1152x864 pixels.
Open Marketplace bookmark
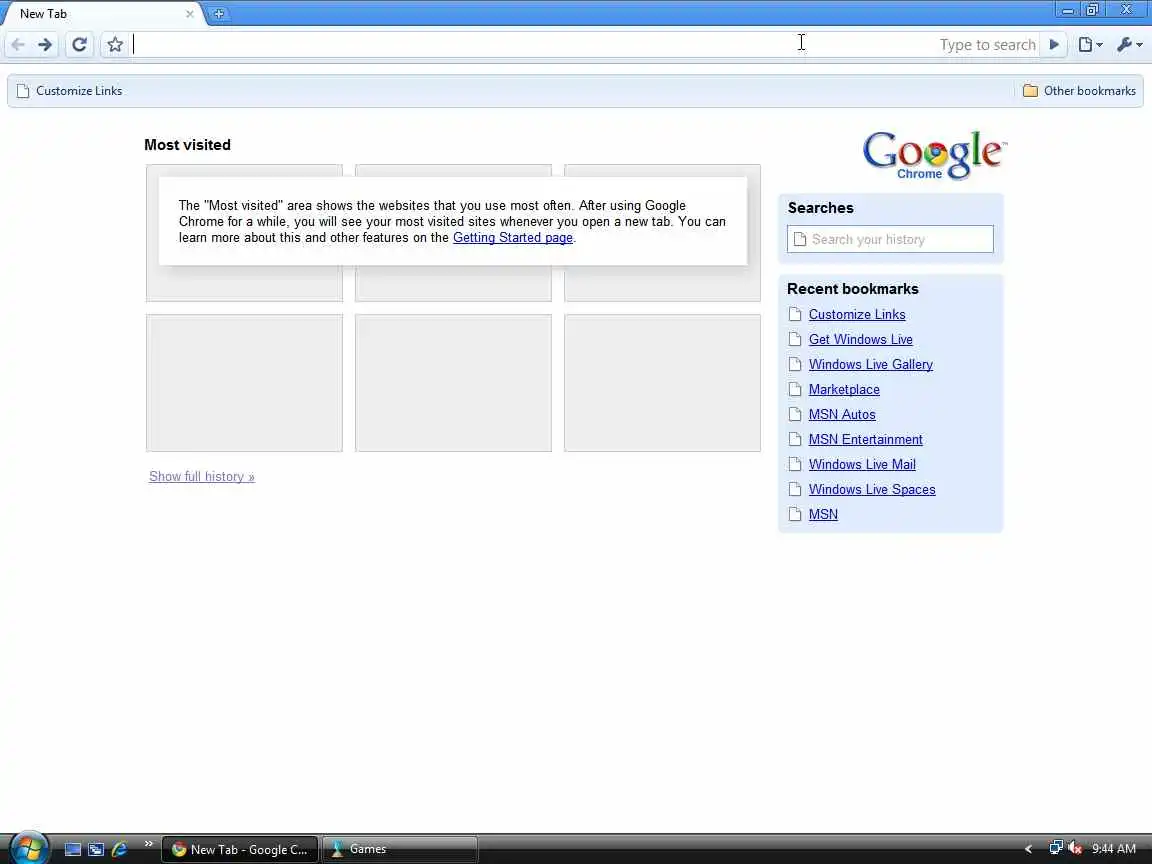click(x=844, y=389)
